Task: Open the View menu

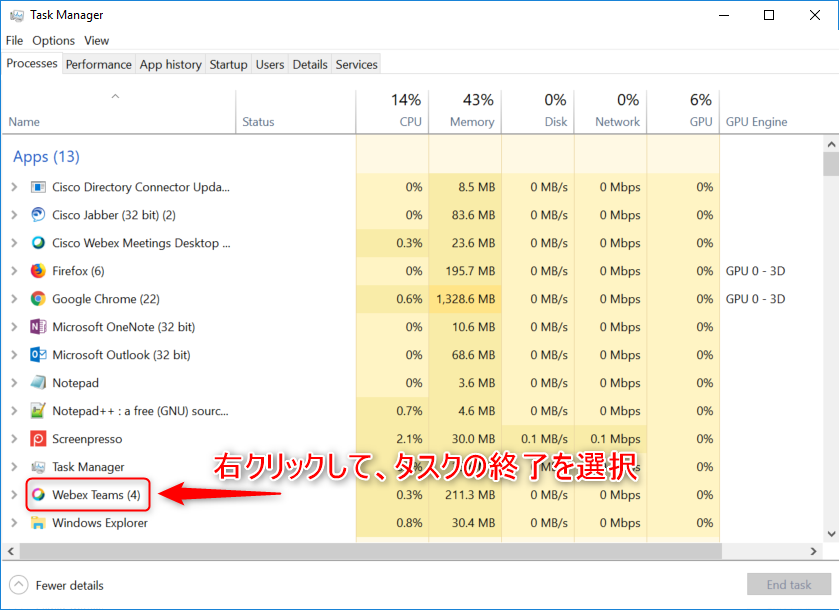Action: tap(96, 41)
